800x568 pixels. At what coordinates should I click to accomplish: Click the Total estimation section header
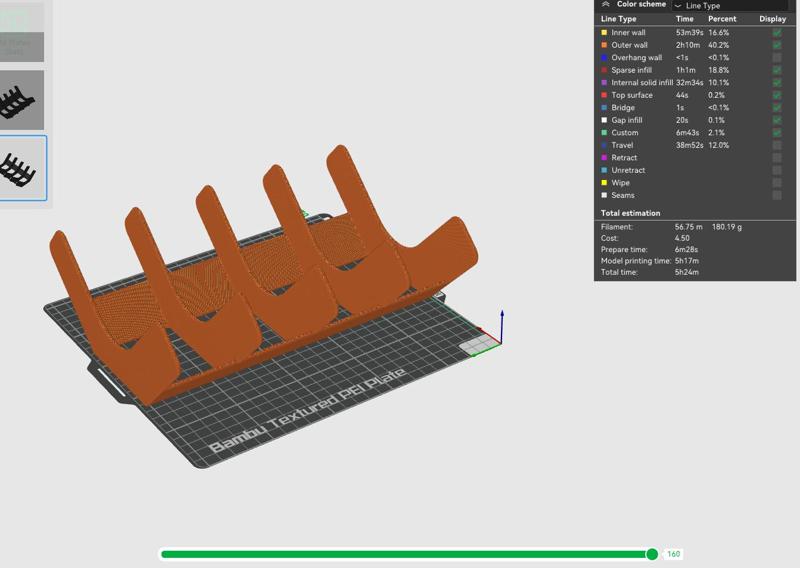pyautogui.click(x=630, y=213)
